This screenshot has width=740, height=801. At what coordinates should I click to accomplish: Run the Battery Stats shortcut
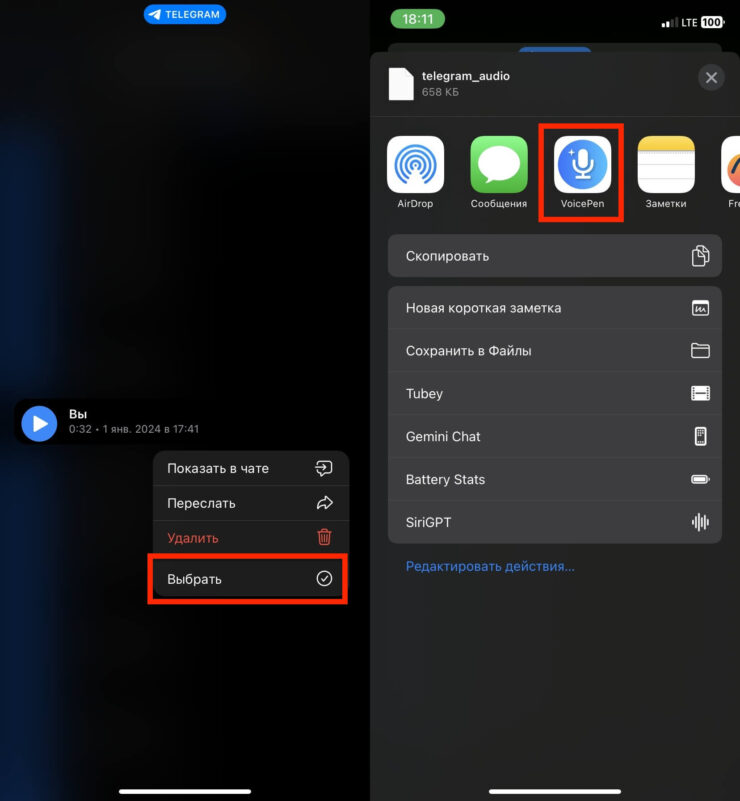coord(555,479)
